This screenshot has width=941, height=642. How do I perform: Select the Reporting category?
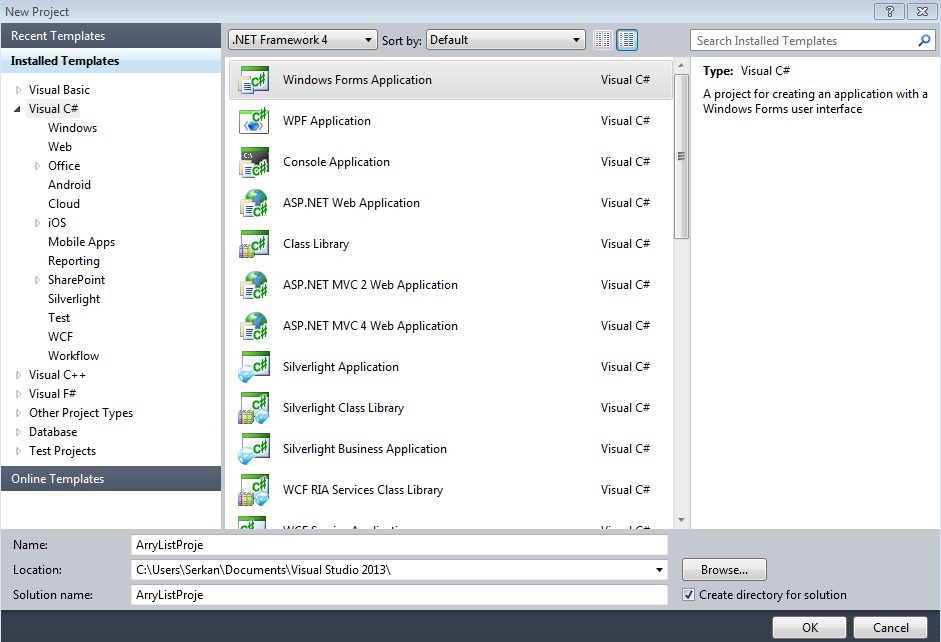click(74, 261)
